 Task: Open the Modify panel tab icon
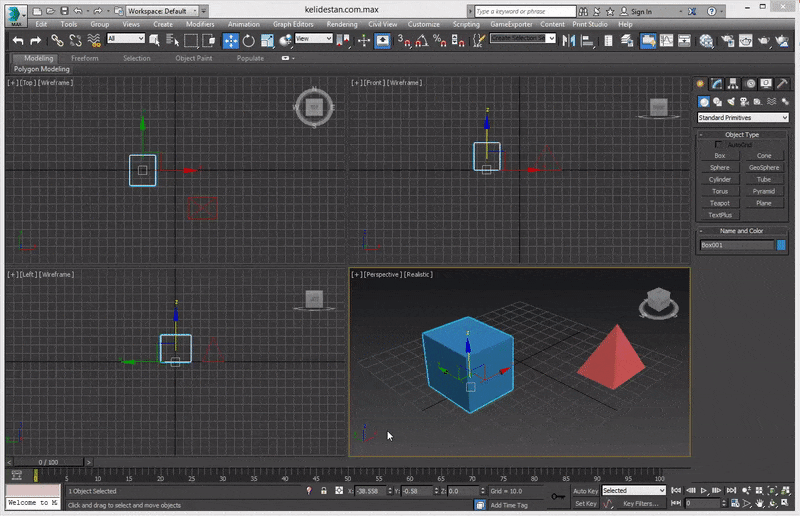[x=717, y=83]
